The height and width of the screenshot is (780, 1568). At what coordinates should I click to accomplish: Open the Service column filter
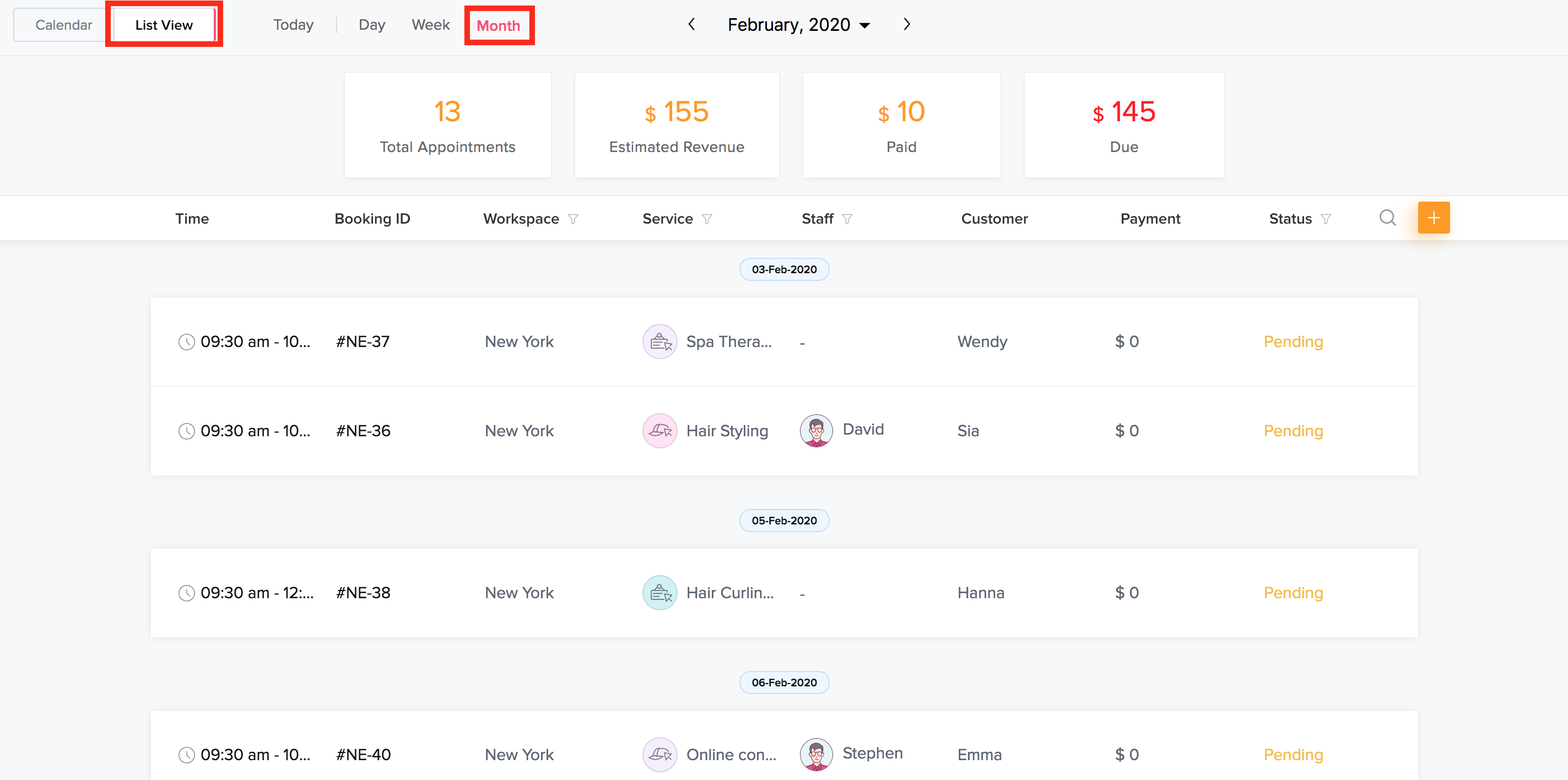(707, 219)
